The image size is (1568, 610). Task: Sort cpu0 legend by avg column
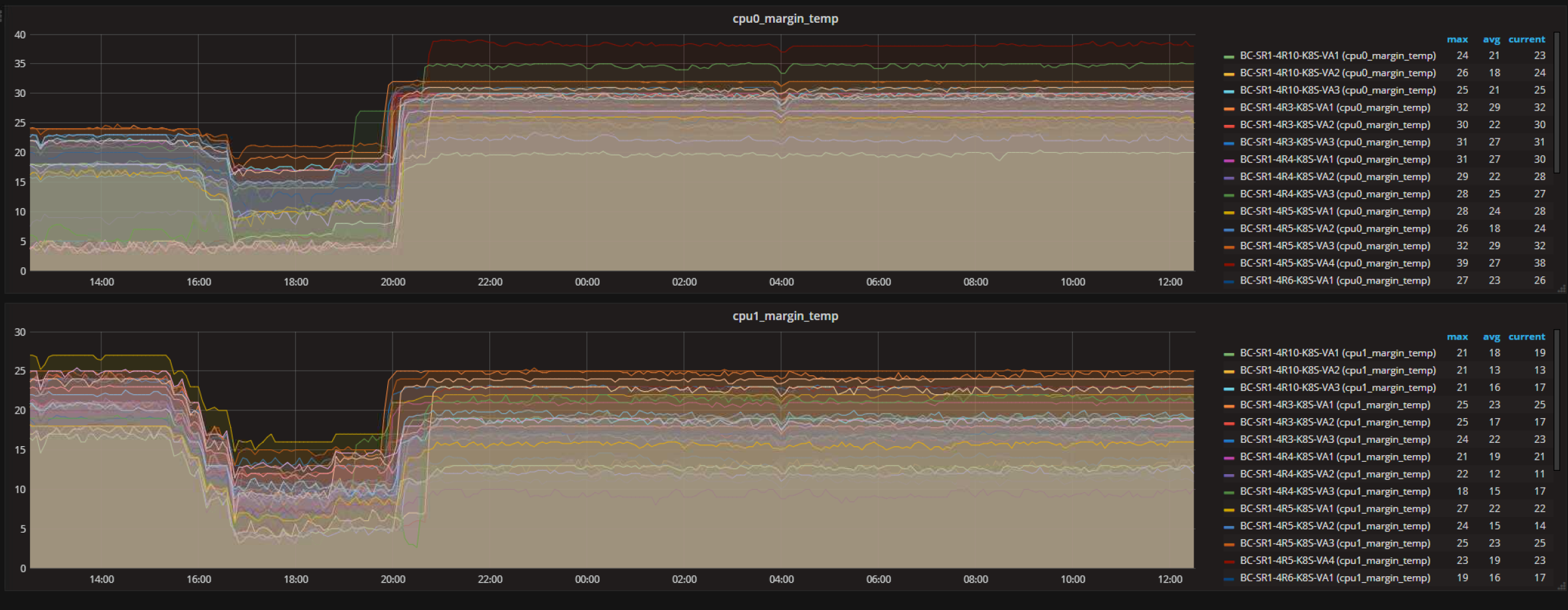click(x=1491, y=40)
